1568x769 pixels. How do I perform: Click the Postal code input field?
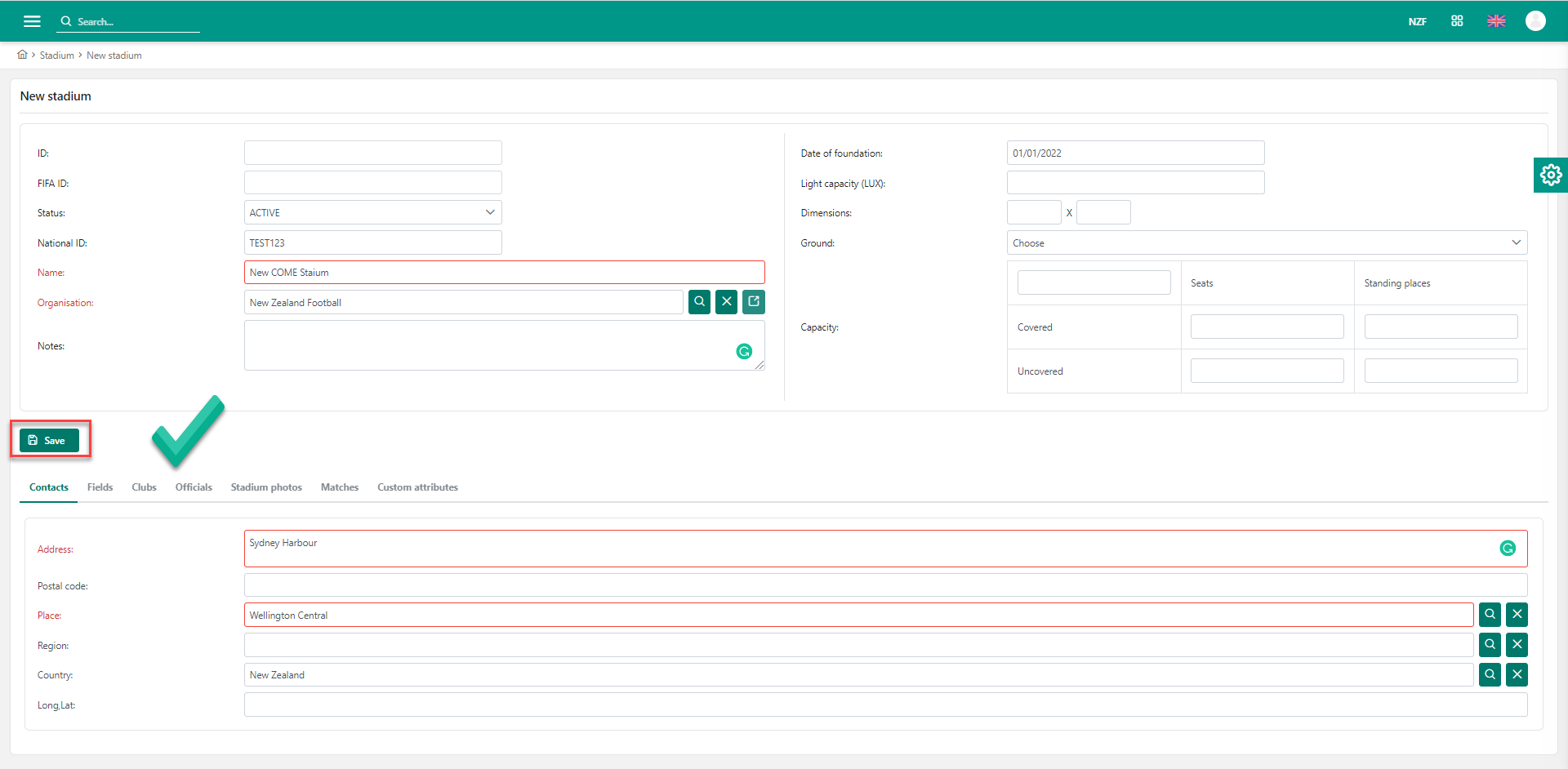point(884,585)
